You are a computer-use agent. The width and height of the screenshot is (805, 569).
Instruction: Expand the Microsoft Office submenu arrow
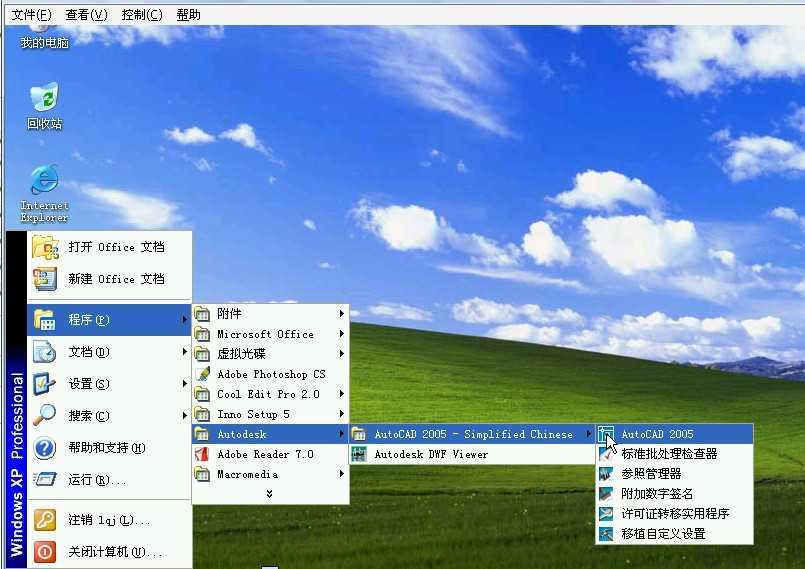click(341, 334)
